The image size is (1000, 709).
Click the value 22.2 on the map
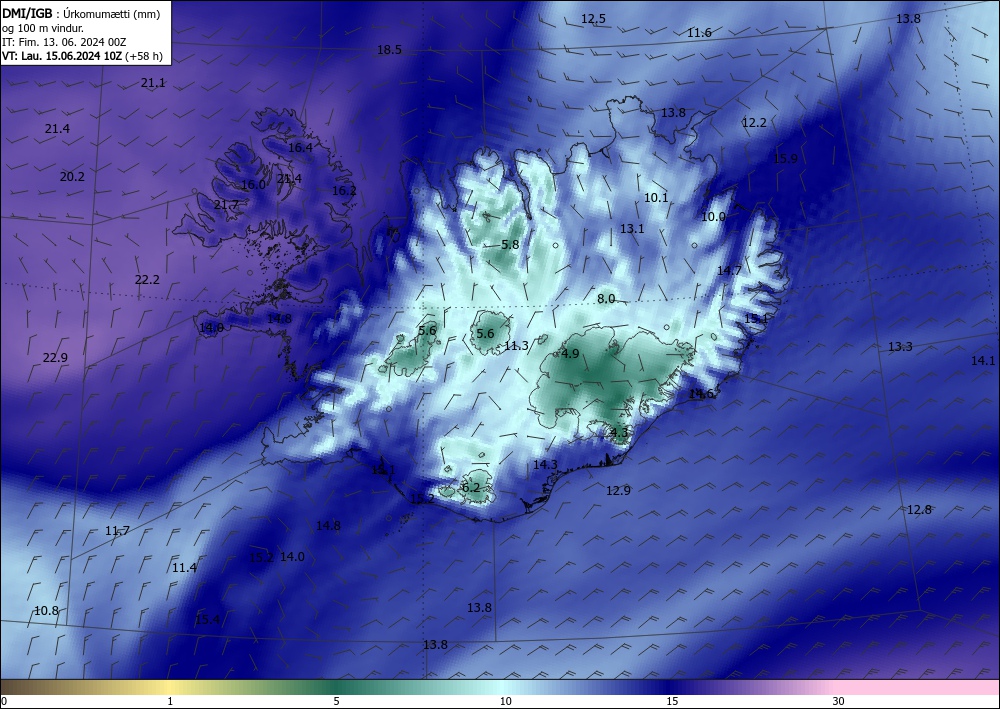(147, 279)
